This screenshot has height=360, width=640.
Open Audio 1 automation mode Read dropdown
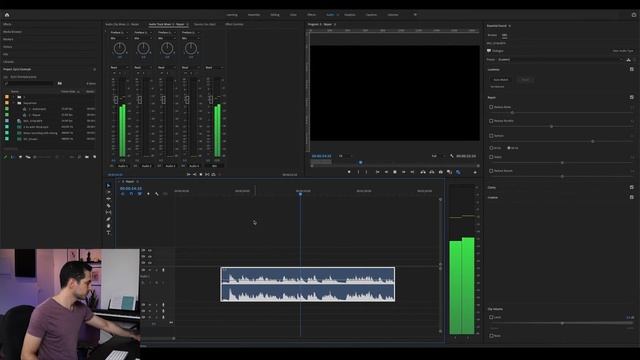(x=119, y=67)
